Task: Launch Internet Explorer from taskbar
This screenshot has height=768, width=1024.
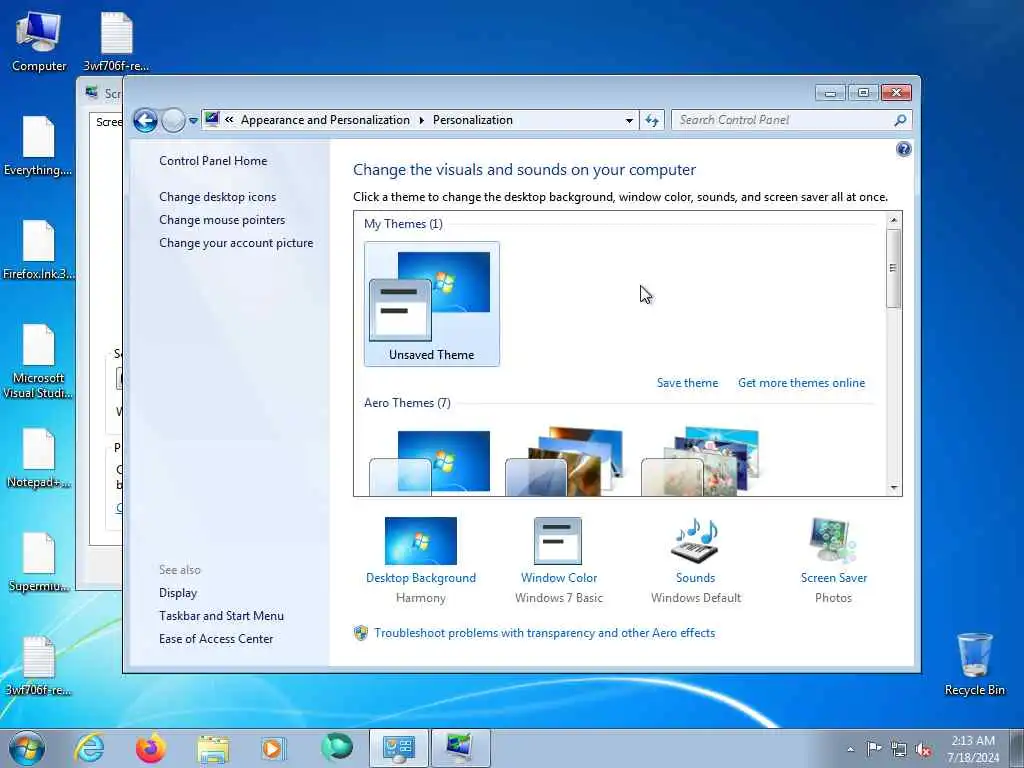Action: (x=89, y=748)
